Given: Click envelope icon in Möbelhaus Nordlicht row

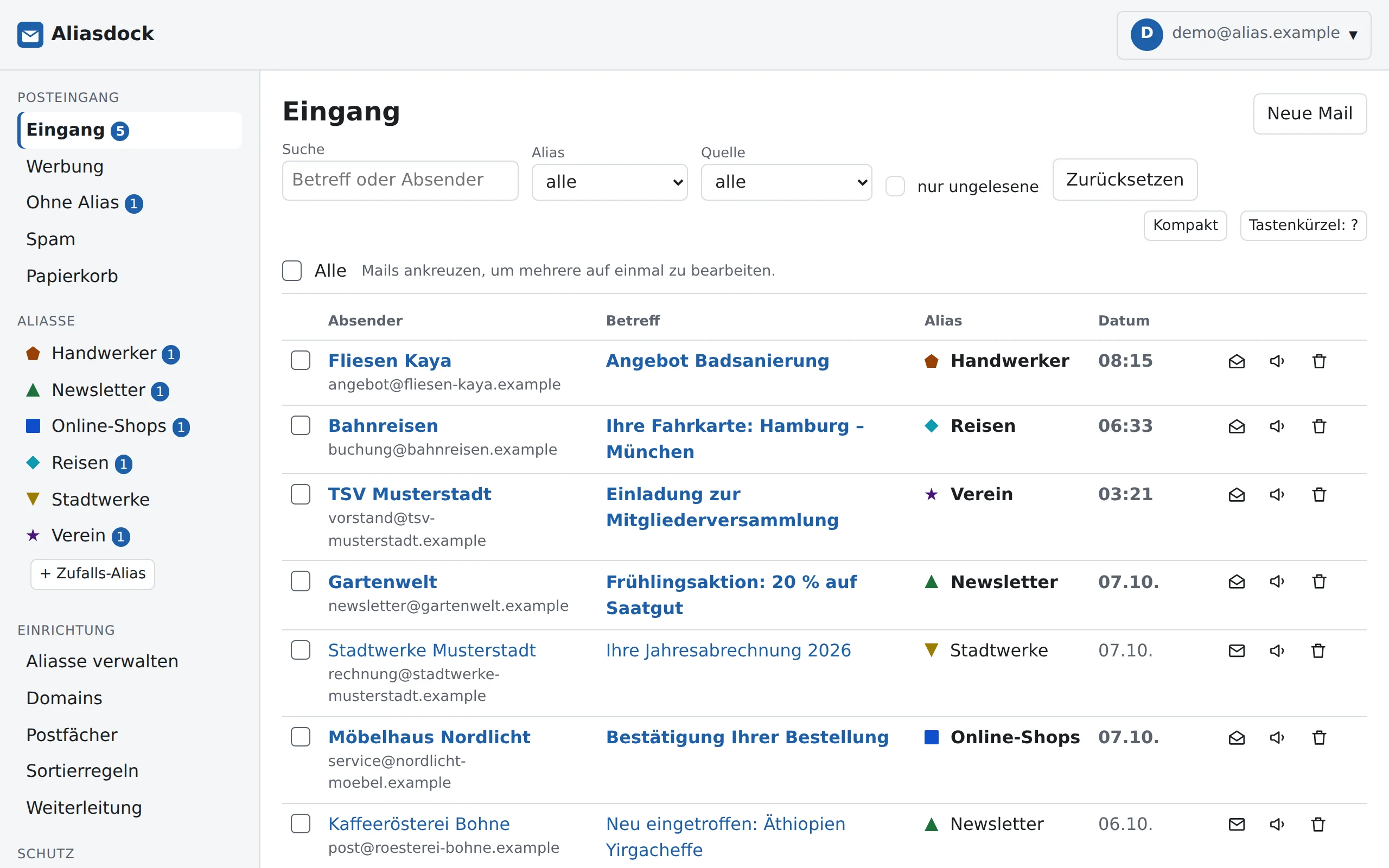Looking at the screenshot, I should tap(1237, 737).
